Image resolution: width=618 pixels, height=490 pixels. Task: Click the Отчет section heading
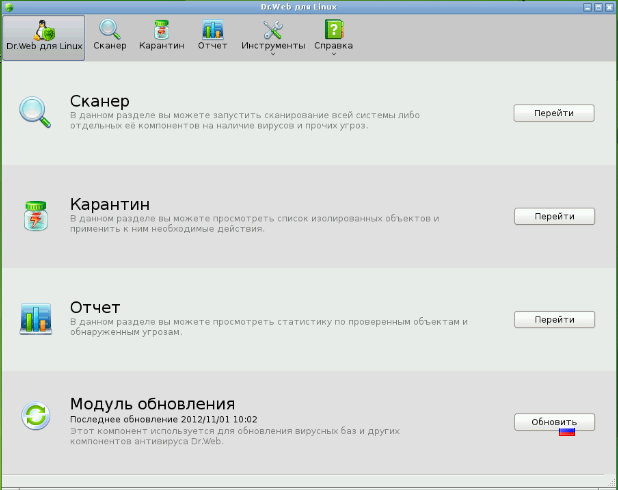(x=95, y=307)
